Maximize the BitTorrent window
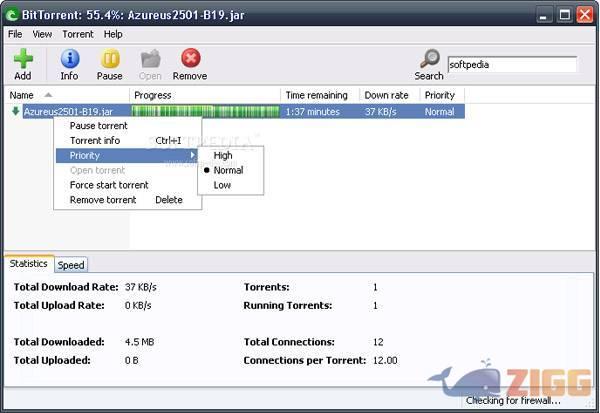 click(564, 15)
